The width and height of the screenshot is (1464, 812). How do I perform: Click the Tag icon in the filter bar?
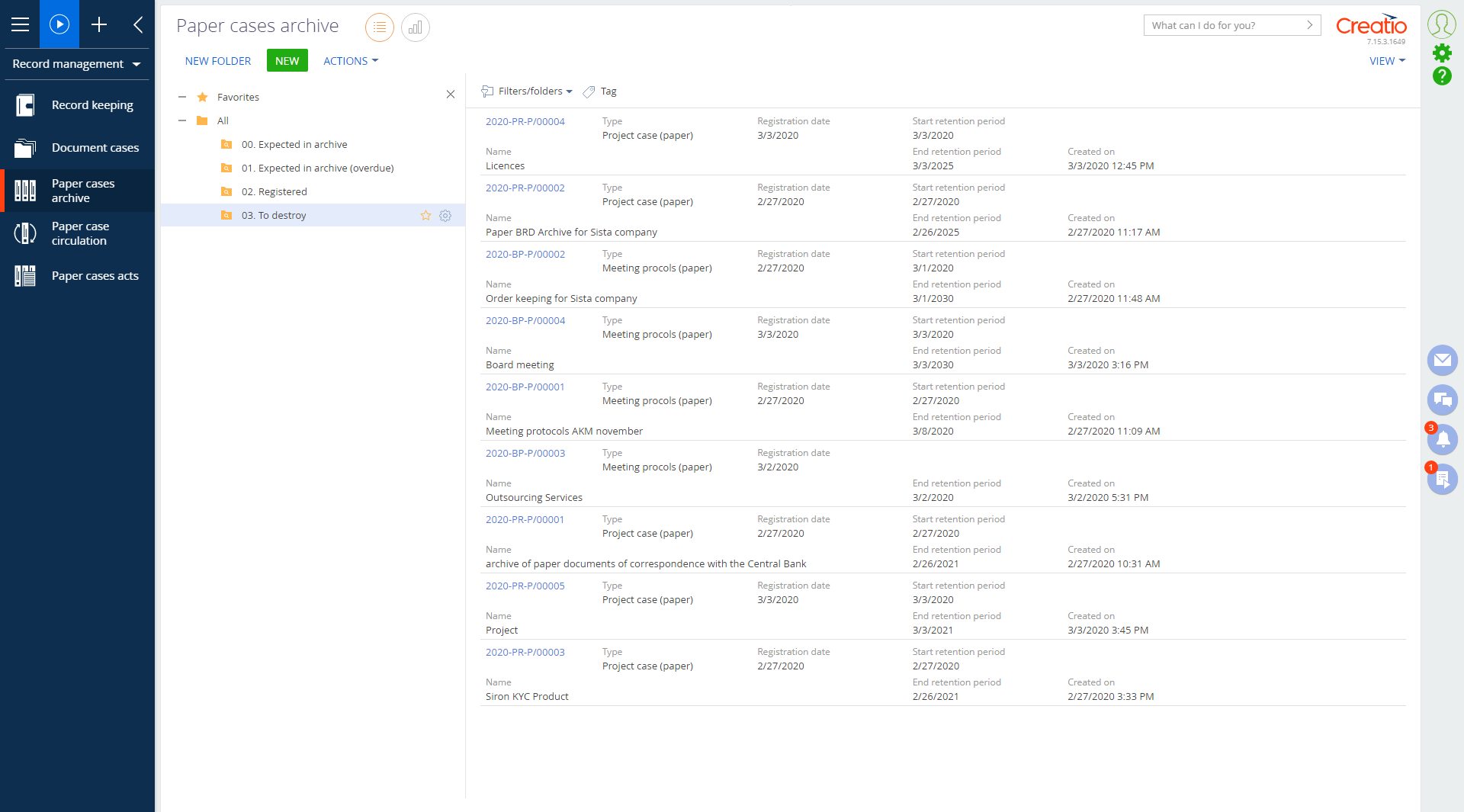(589, 91)
